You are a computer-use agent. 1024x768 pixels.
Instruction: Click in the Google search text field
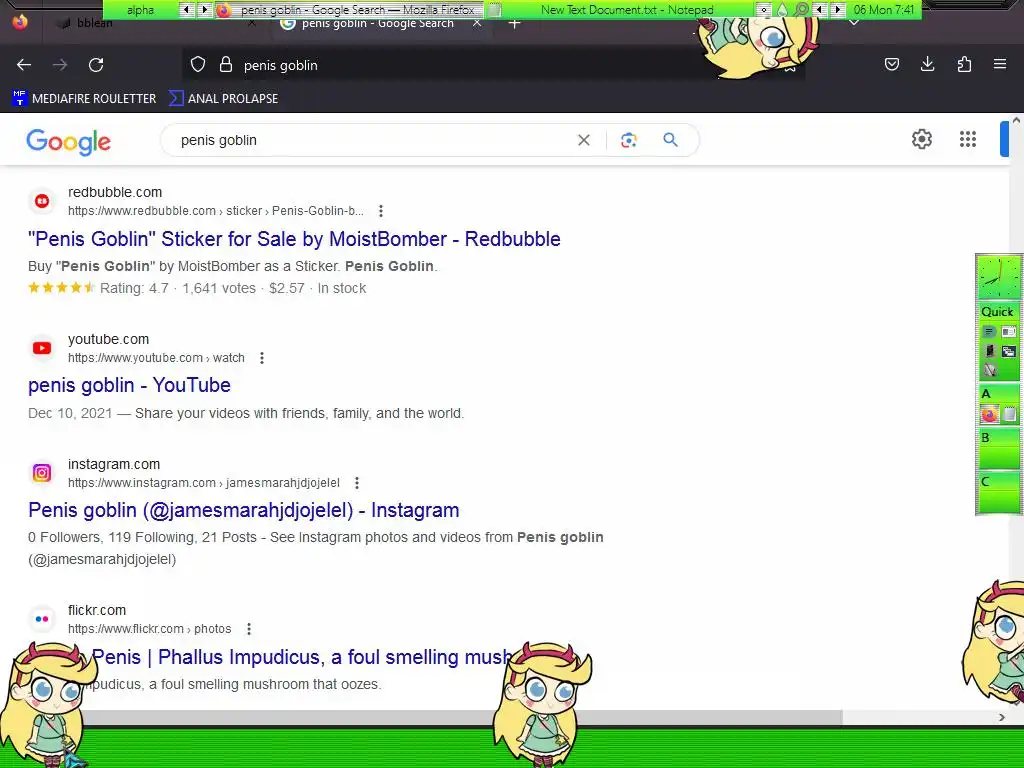(x=372, y=140)
